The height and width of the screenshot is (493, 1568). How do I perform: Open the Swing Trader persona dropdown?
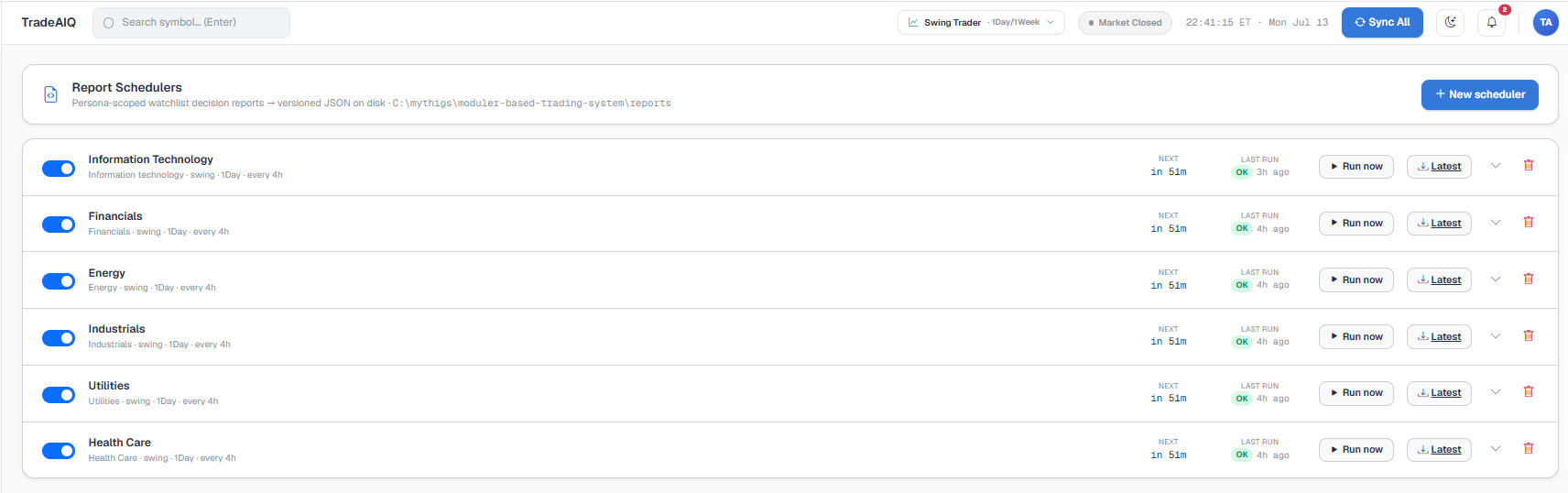[981, 23]
